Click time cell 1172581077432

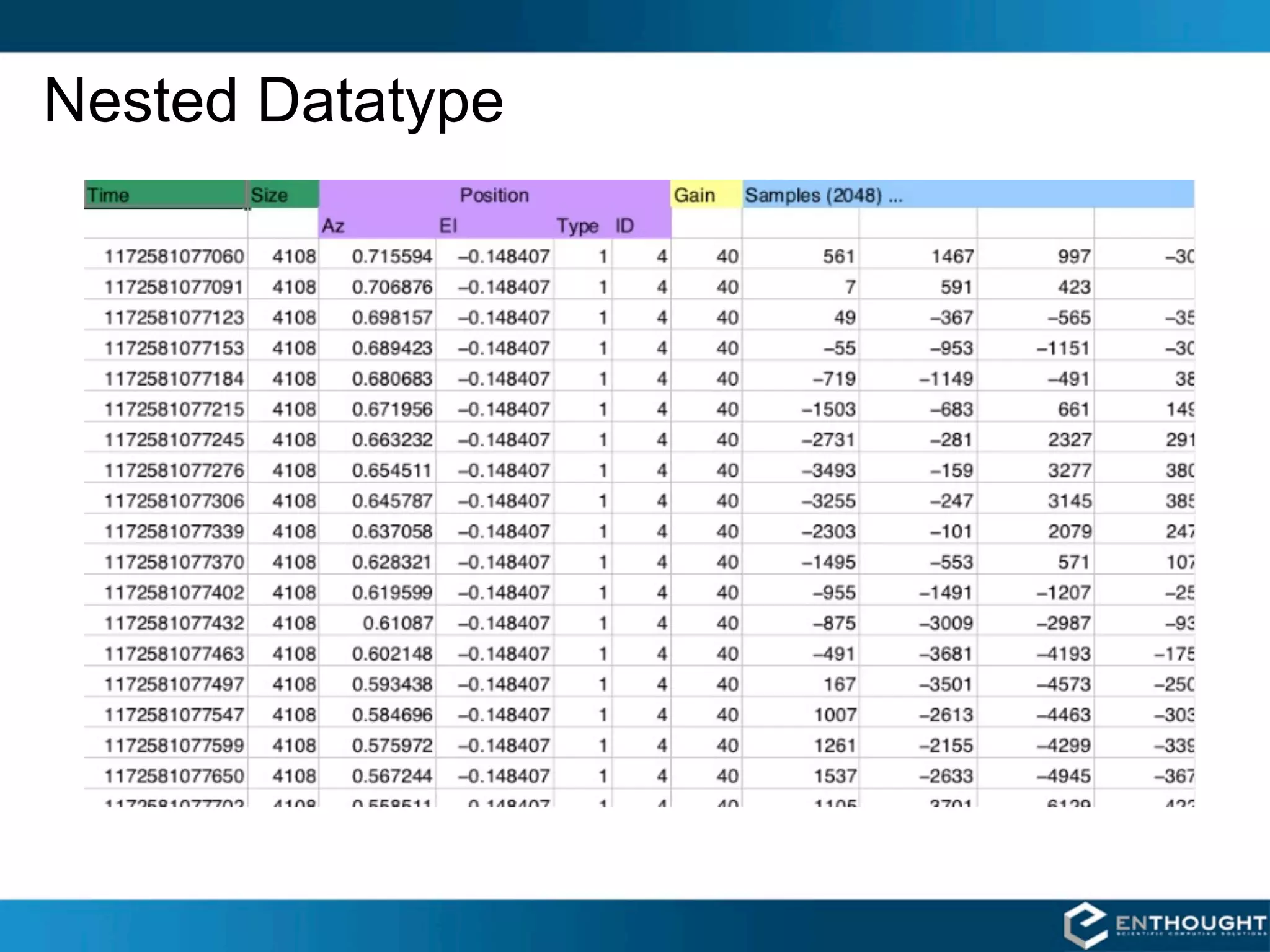point(174,622)
